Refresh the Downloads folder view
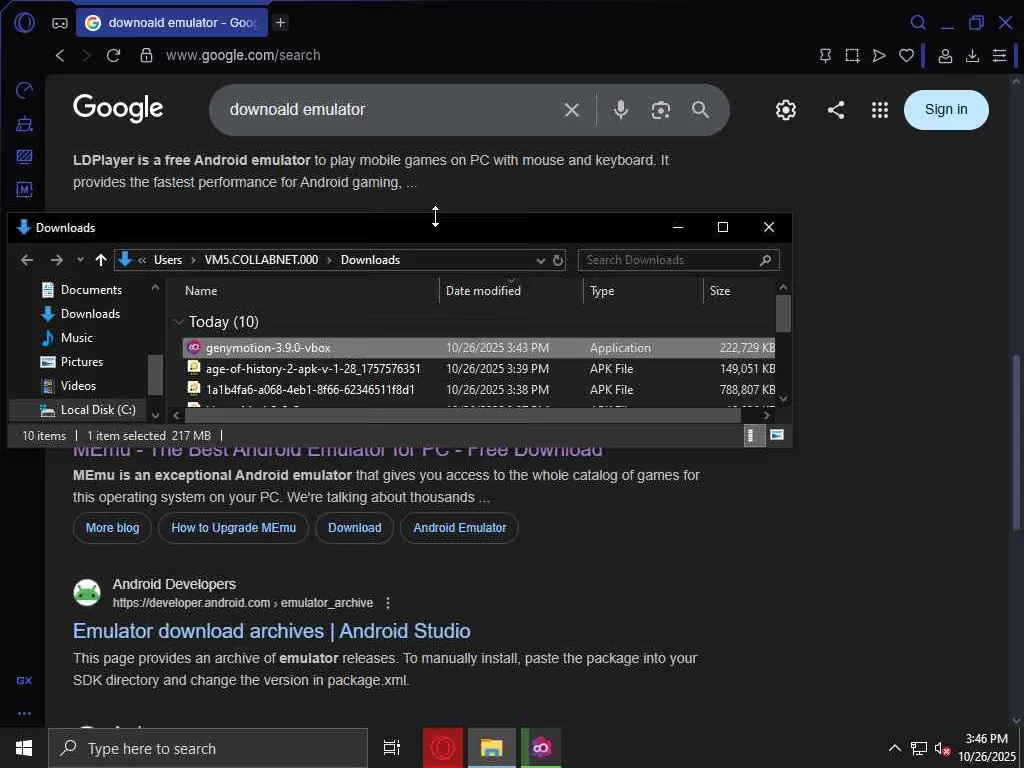 click(558, 261)
